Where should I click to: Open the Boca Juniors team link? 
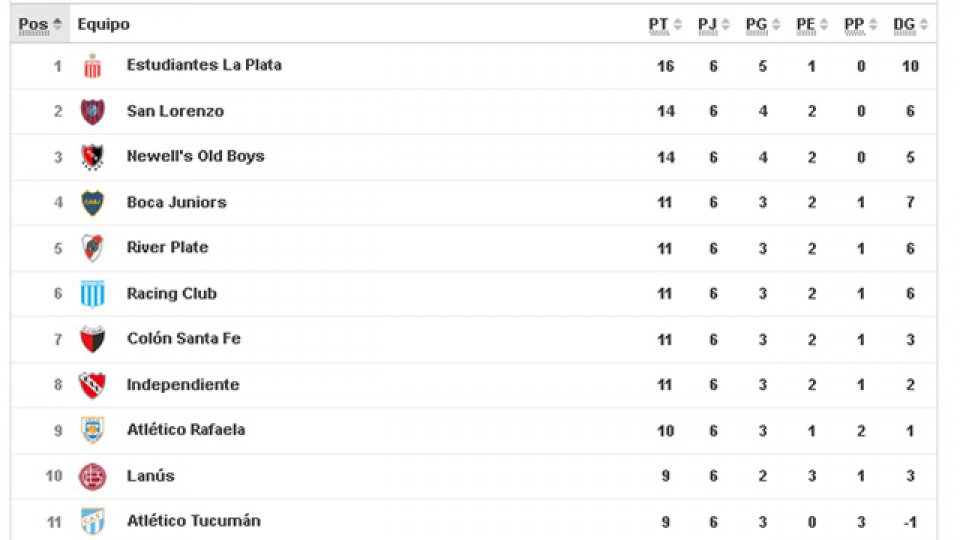pyautogui.click(x=176, y=202)
